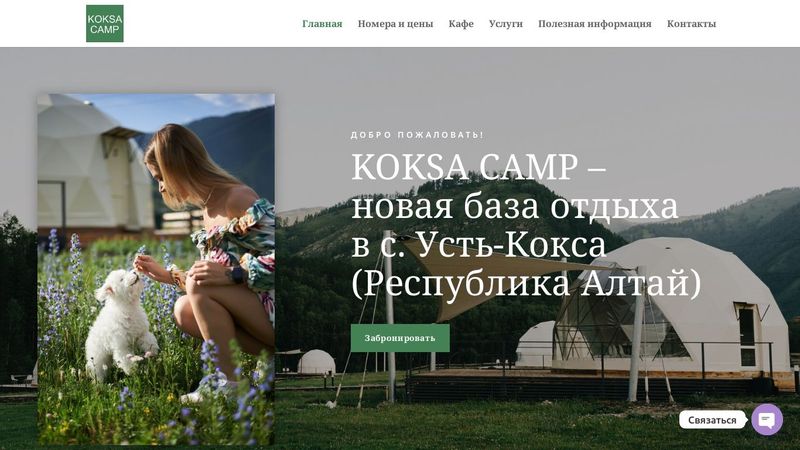Open the purple chat bubble icon
The width and height of the screenshot is (800, 450).
pos(767,419)
